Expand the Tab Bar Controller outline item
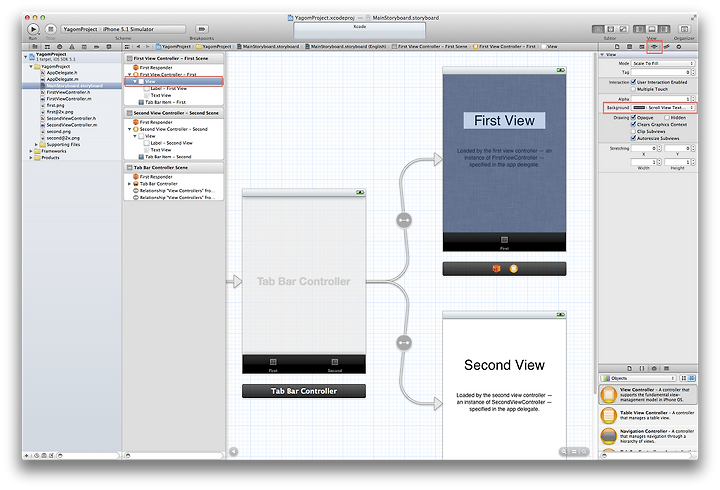720x490 pixels. (x=129, y=183)
